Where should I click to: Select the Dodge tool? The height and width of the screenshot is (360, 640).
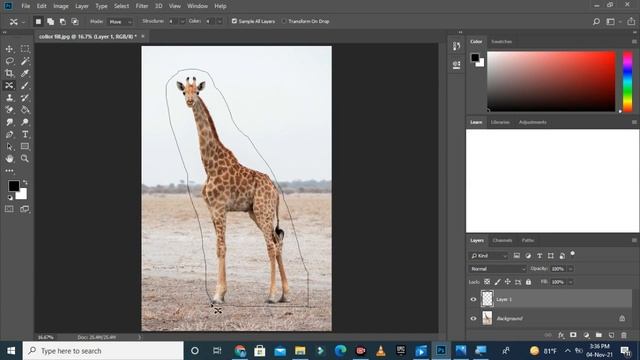tap(25, 122)
